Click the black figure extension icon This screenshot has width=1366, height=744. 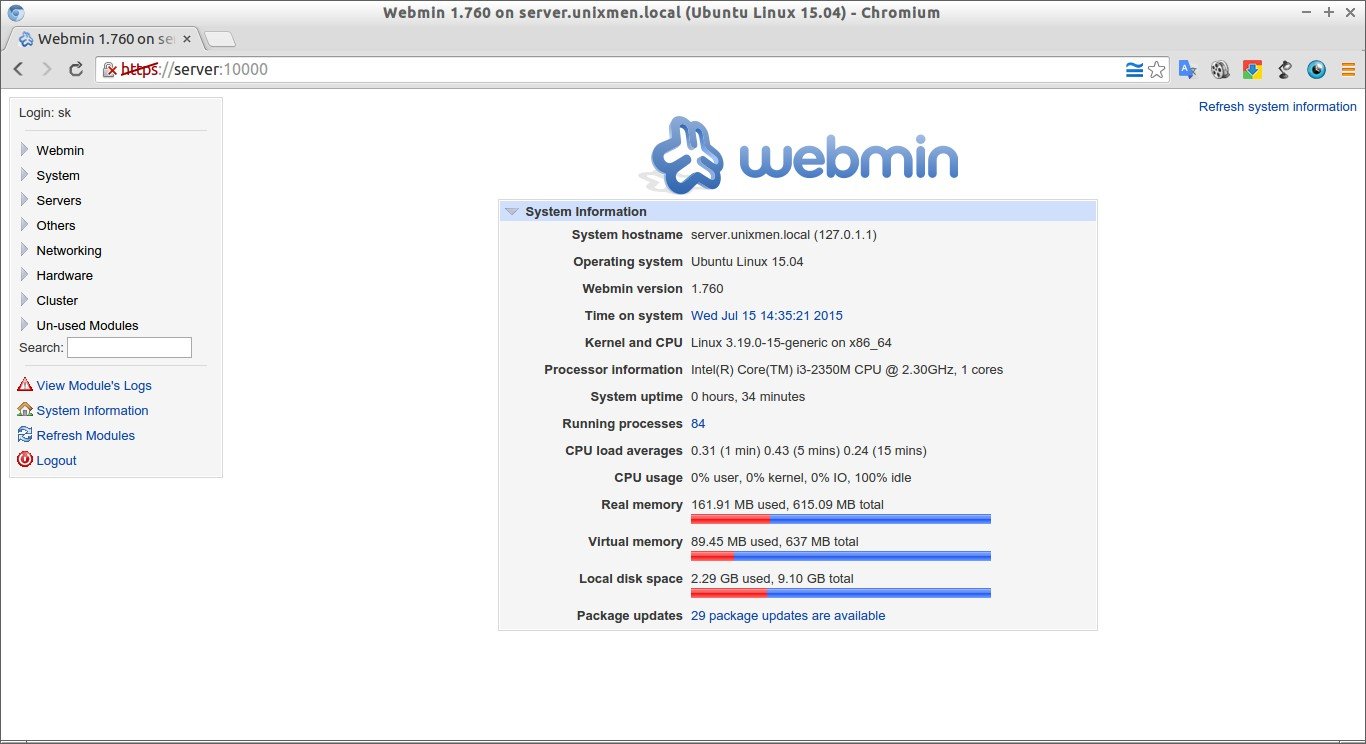coord(1285,70)
